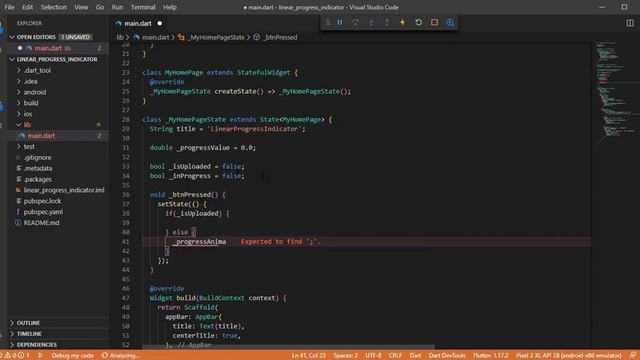Change indentation via Spaces: 2

(x=345, y=356)
